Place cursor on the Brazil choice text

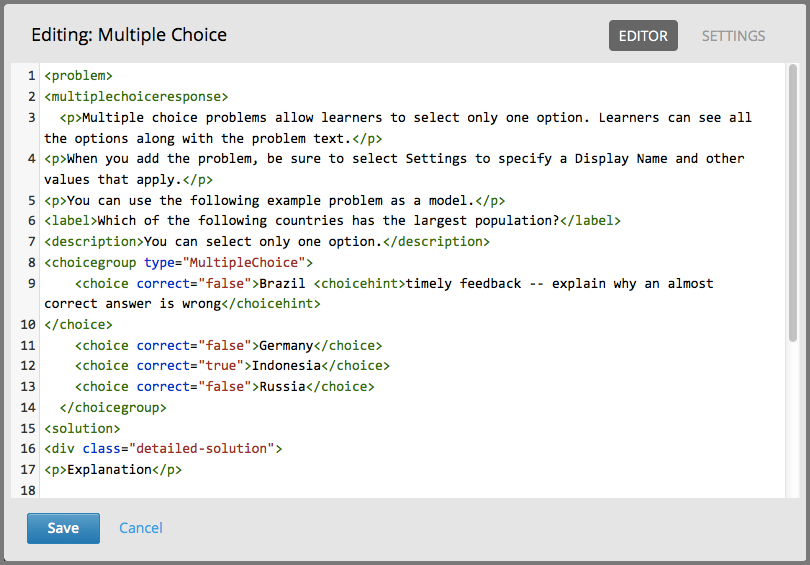282,284
